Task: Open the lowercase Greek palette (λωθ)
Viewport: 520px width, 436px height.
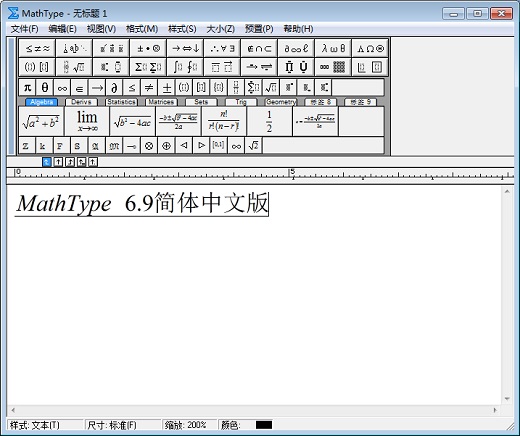Action: tap(333, 49)
